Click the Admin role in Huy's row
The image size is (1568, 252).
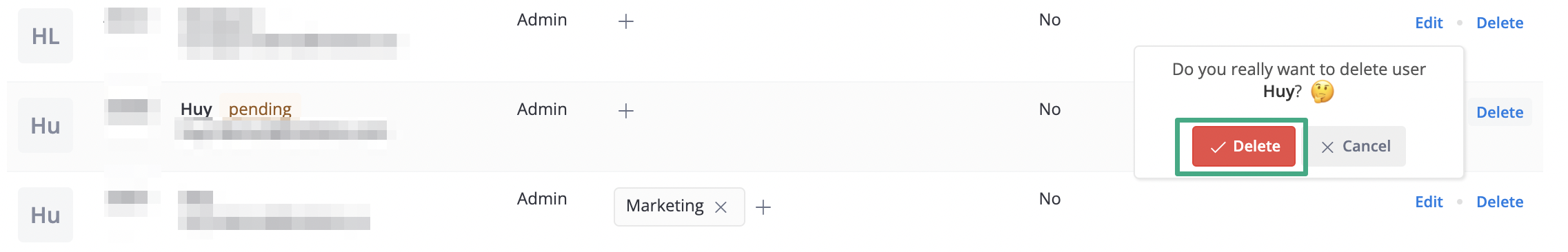point(542,109)
